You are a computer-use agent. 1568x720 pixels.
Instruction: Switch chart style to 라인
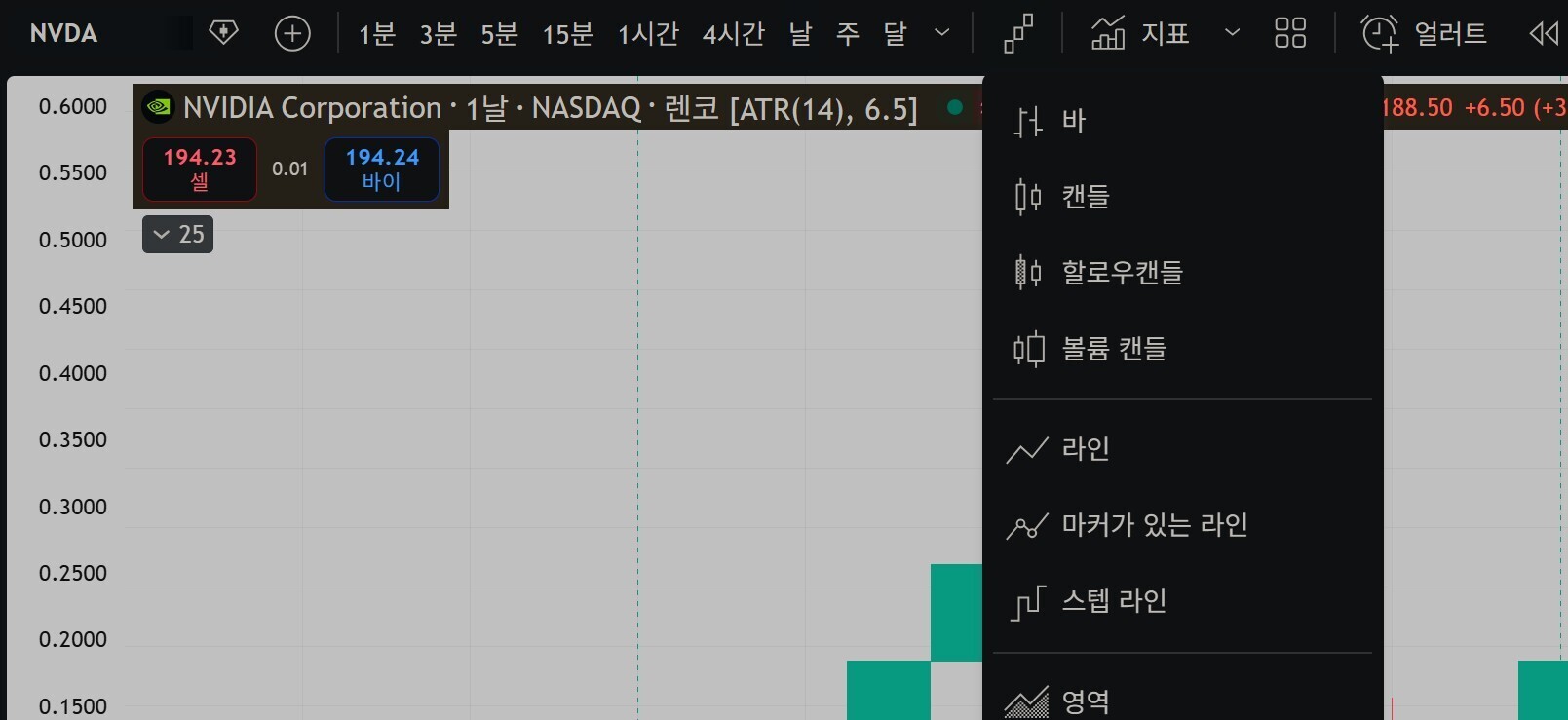point(1182,449)
